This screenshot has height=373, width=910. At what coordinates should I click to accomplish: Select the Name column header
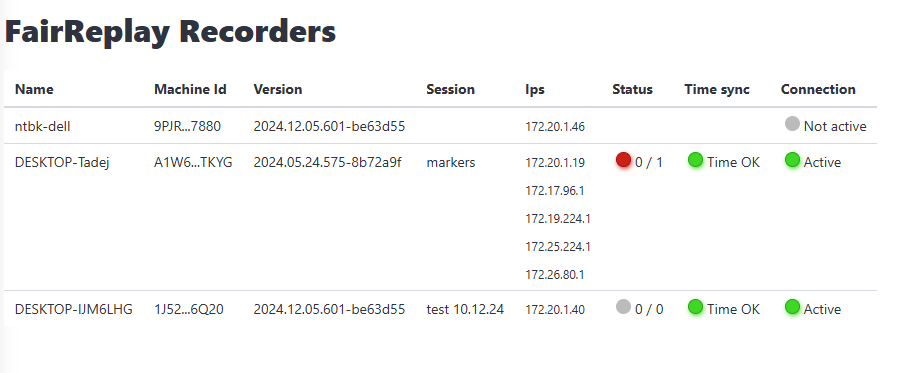point(34,89)
